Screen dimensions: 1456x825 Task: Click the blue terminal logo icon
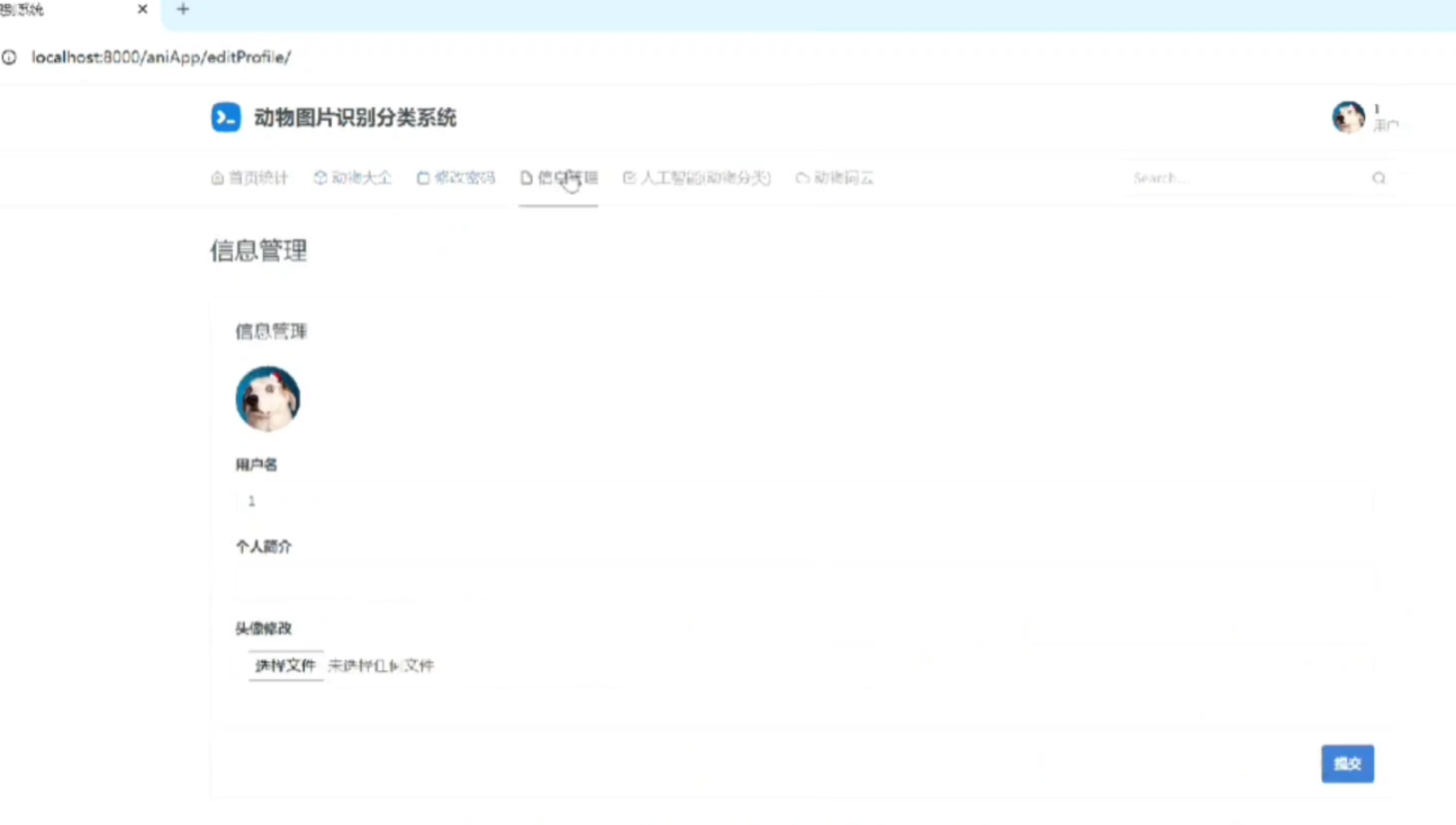[226, 118]
